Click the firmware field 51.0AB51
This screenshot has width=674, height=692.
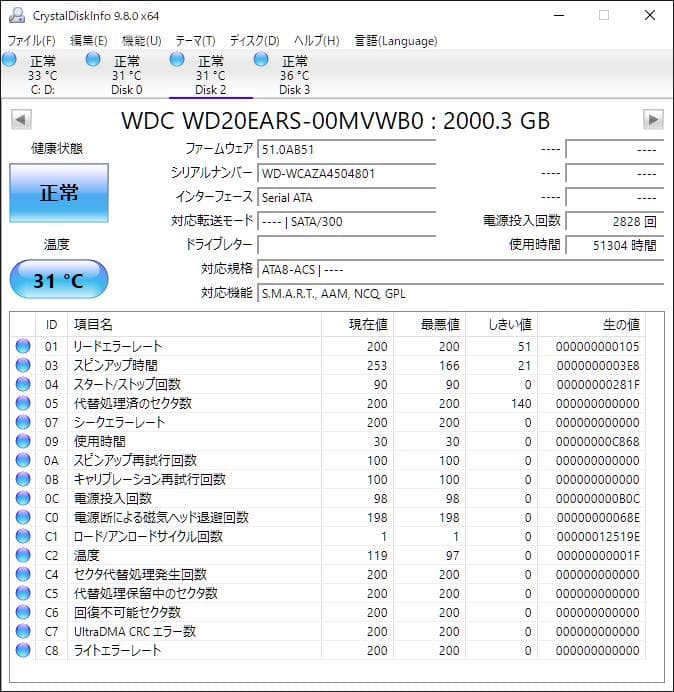click(x=347, y=150)
